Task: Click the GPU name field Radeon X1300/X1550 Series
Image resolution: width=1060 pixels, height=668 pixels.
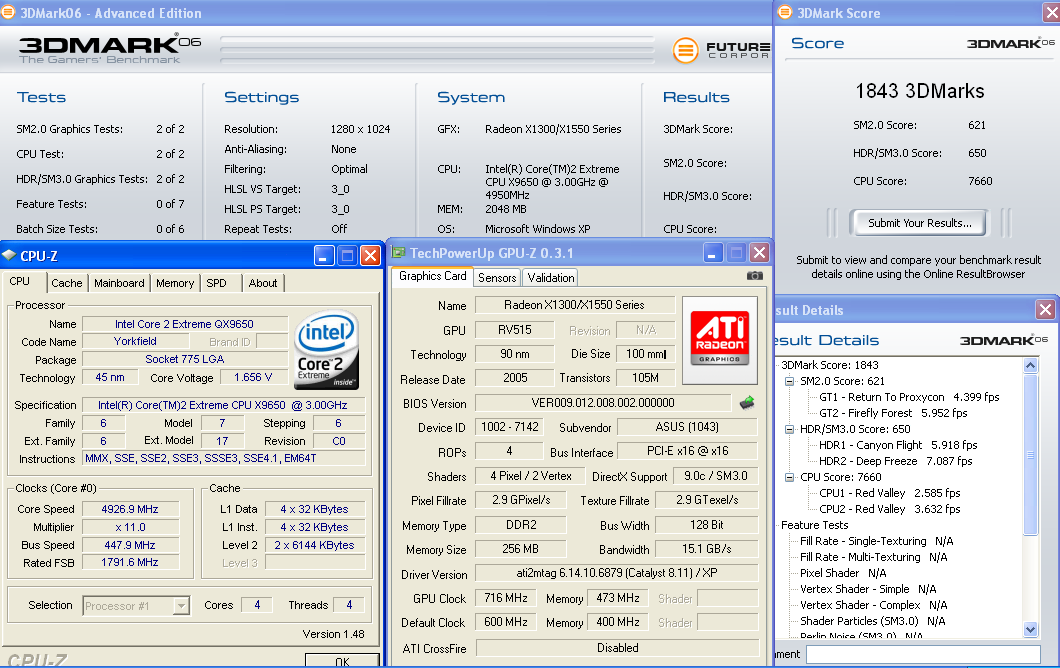Action: [575, 305]
